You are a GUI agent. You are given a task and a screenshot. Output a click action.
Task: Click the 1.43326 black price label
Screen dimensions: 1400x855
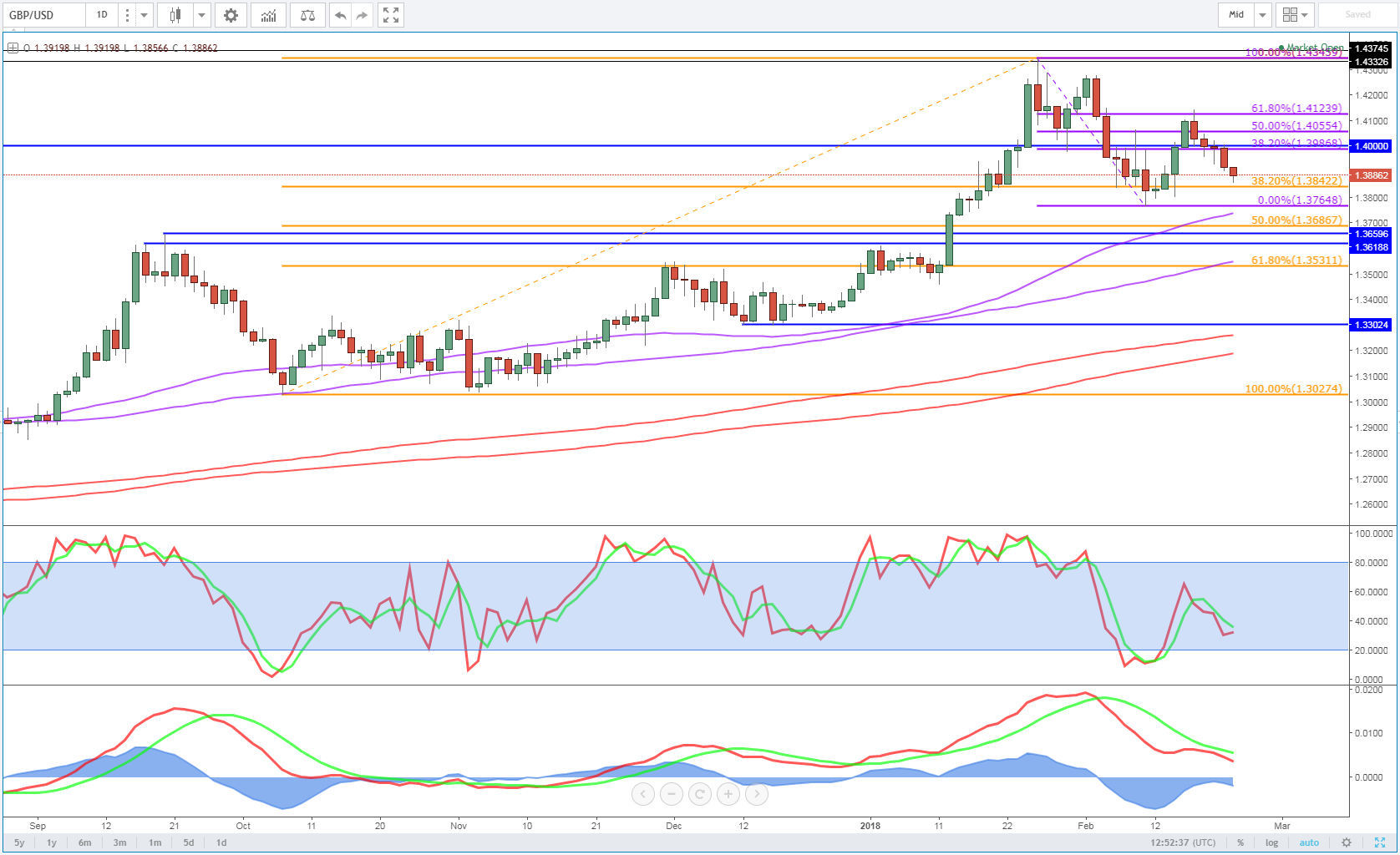[1371, 62]
